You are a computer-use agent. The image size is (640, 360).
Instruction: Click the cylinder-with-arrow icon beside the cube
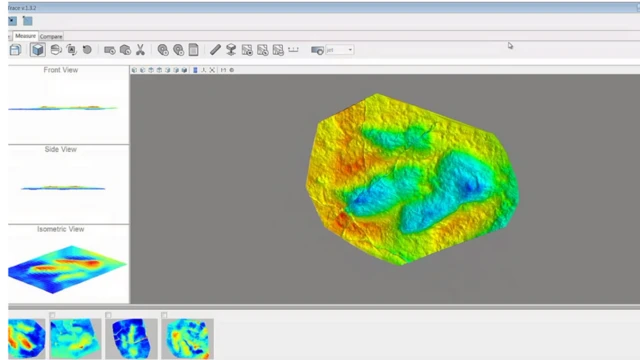[56, 50]
